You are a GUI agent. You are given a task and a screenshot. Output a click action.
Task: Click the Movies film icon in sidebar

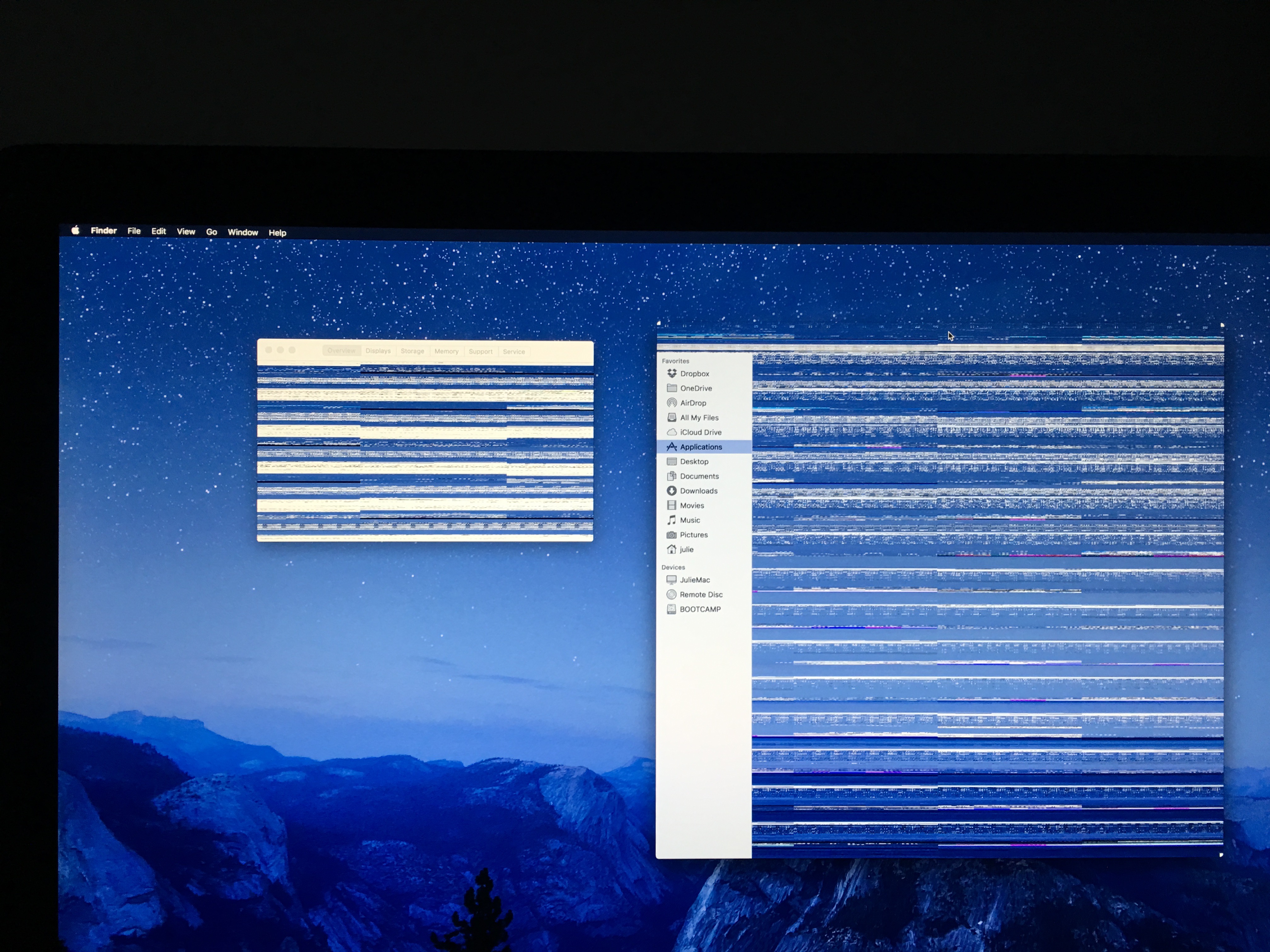pyautogui.click(x=672, y=505)
